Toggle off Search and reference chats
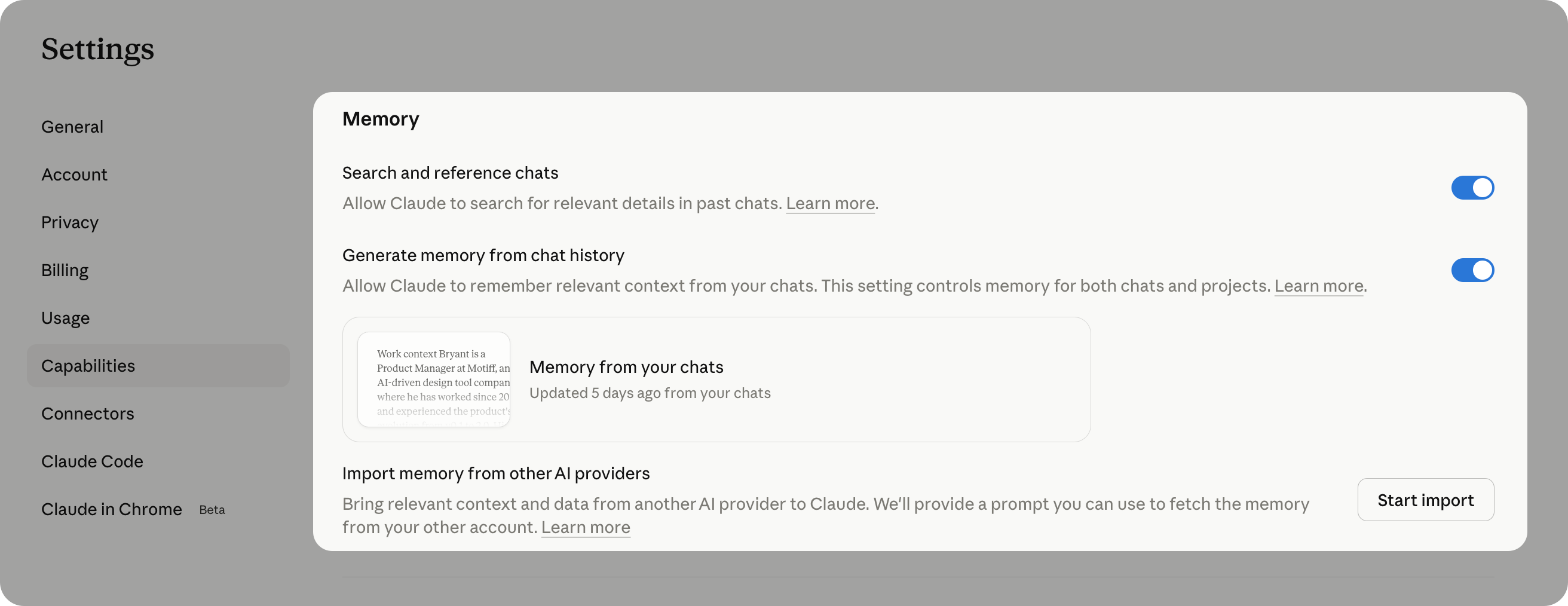 (1473, 188)
